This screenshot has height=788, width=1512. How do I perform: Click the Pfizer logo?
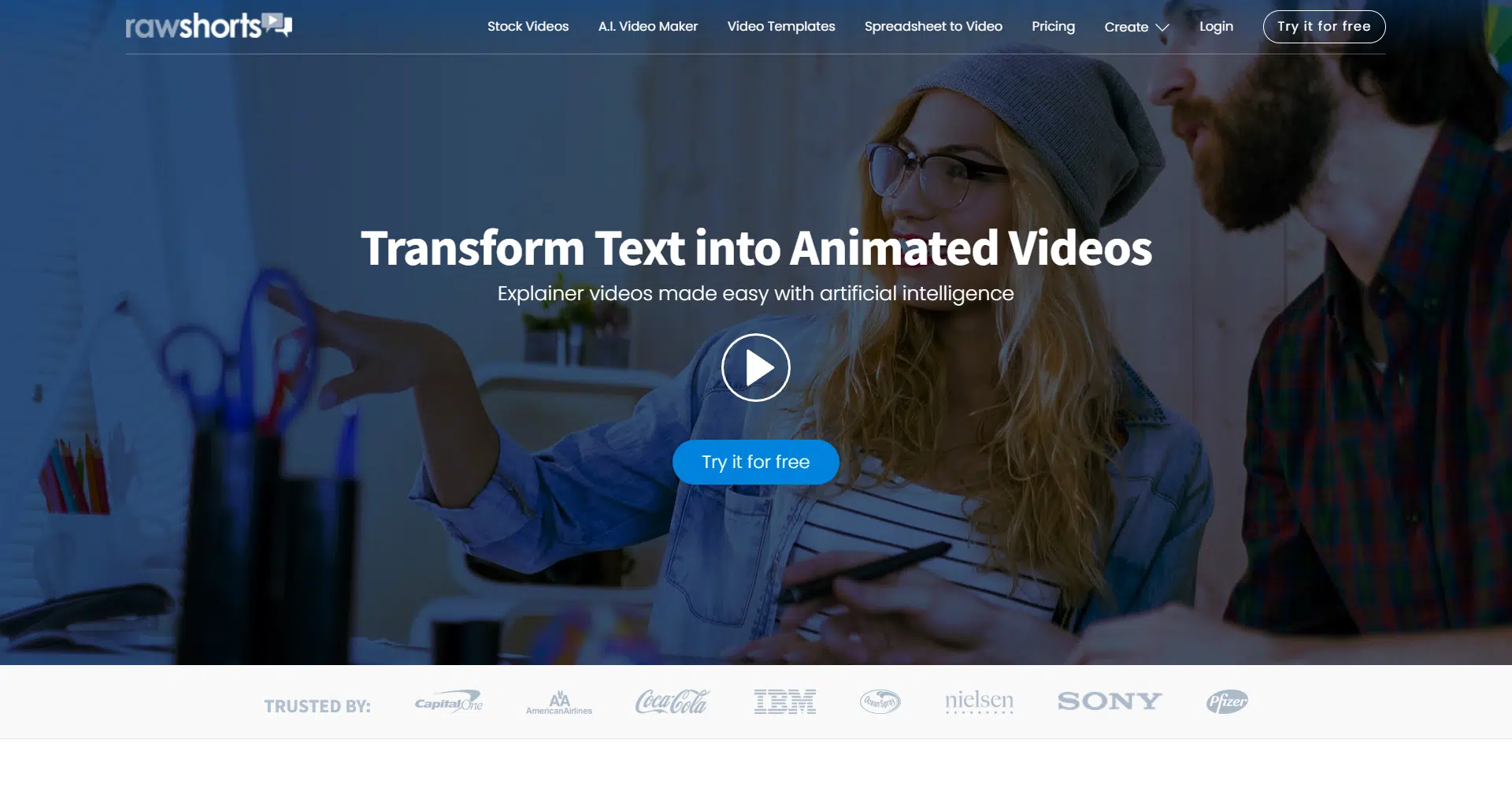[1227, 701]
